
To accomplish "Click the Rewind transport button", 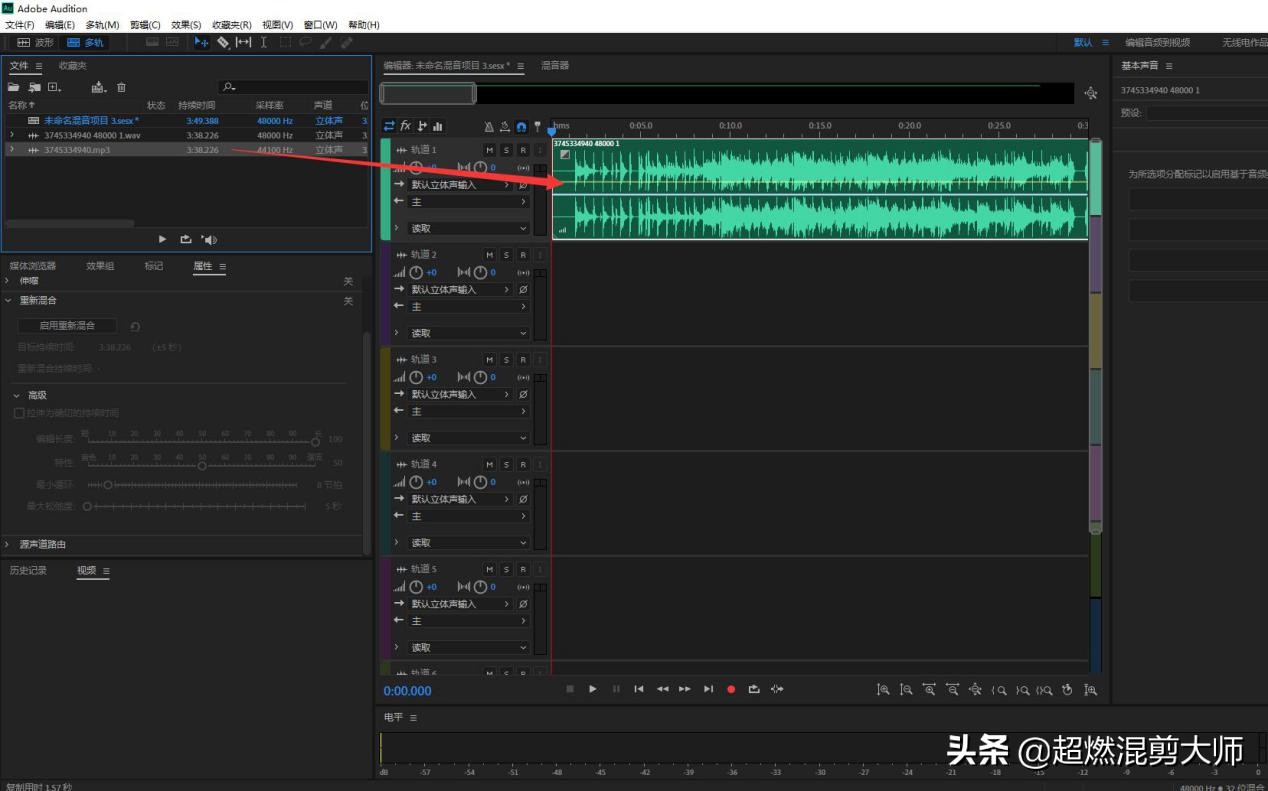I will coord(662,689).
